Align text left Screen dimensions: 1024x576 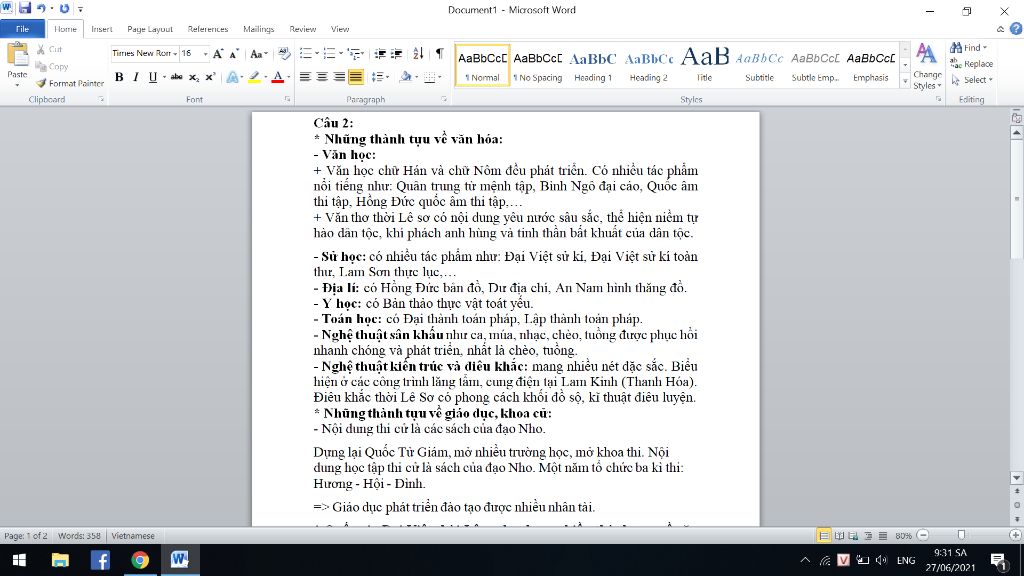point(305,77)
